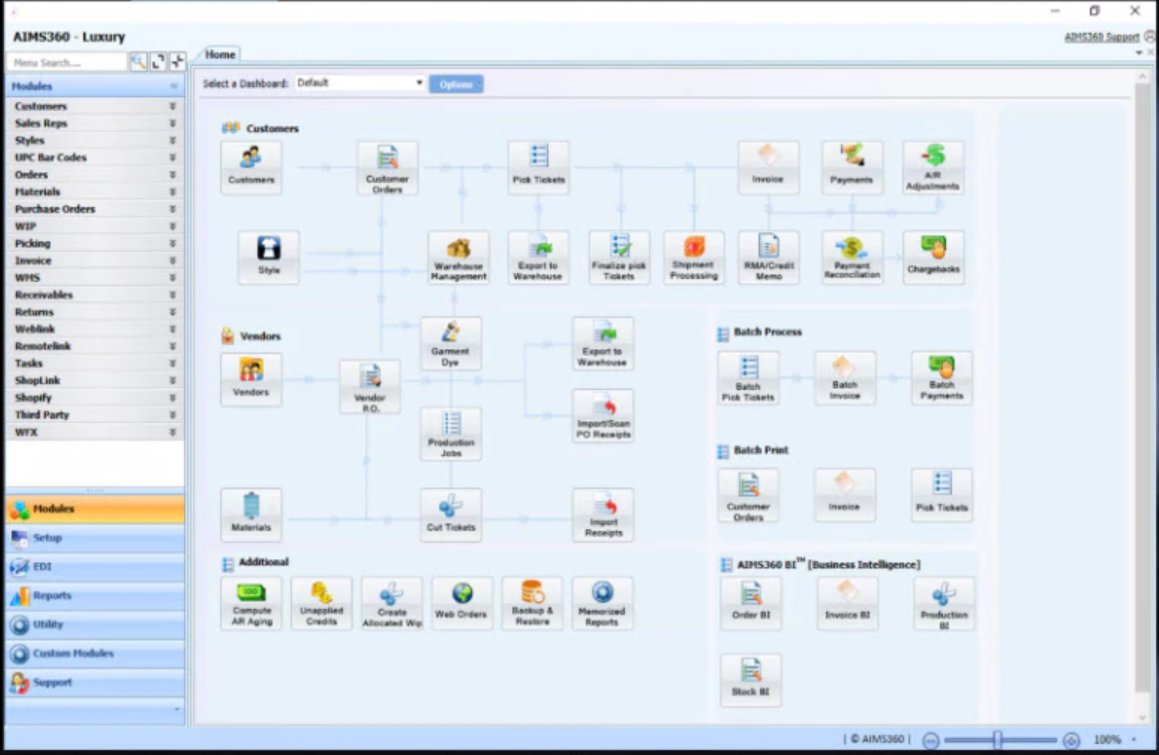Open the Select a Dashboard dropdown

click(360, 83)
